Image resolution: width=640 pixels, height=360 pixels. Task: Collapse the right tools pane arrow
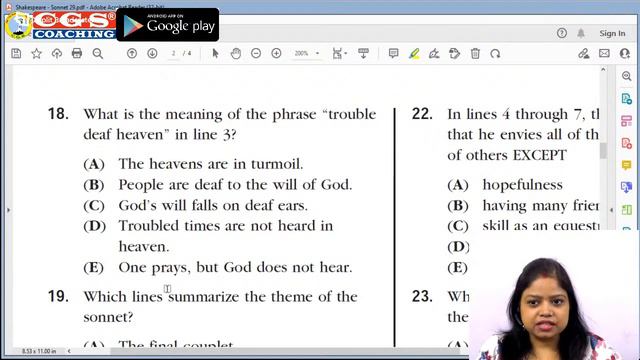click(611, 210)
